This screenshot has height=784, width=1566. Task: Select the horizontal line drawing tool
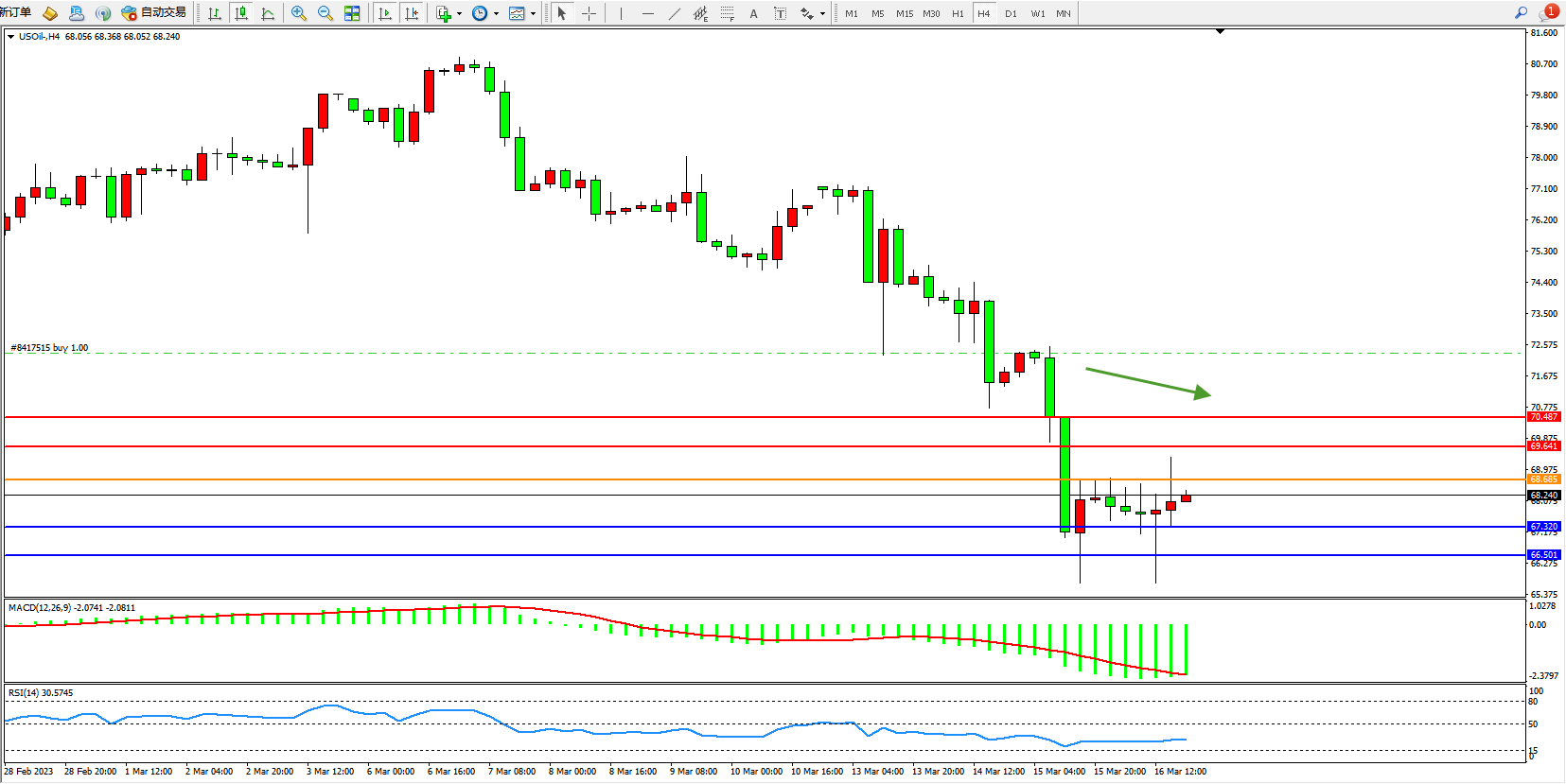coord(647,13)
